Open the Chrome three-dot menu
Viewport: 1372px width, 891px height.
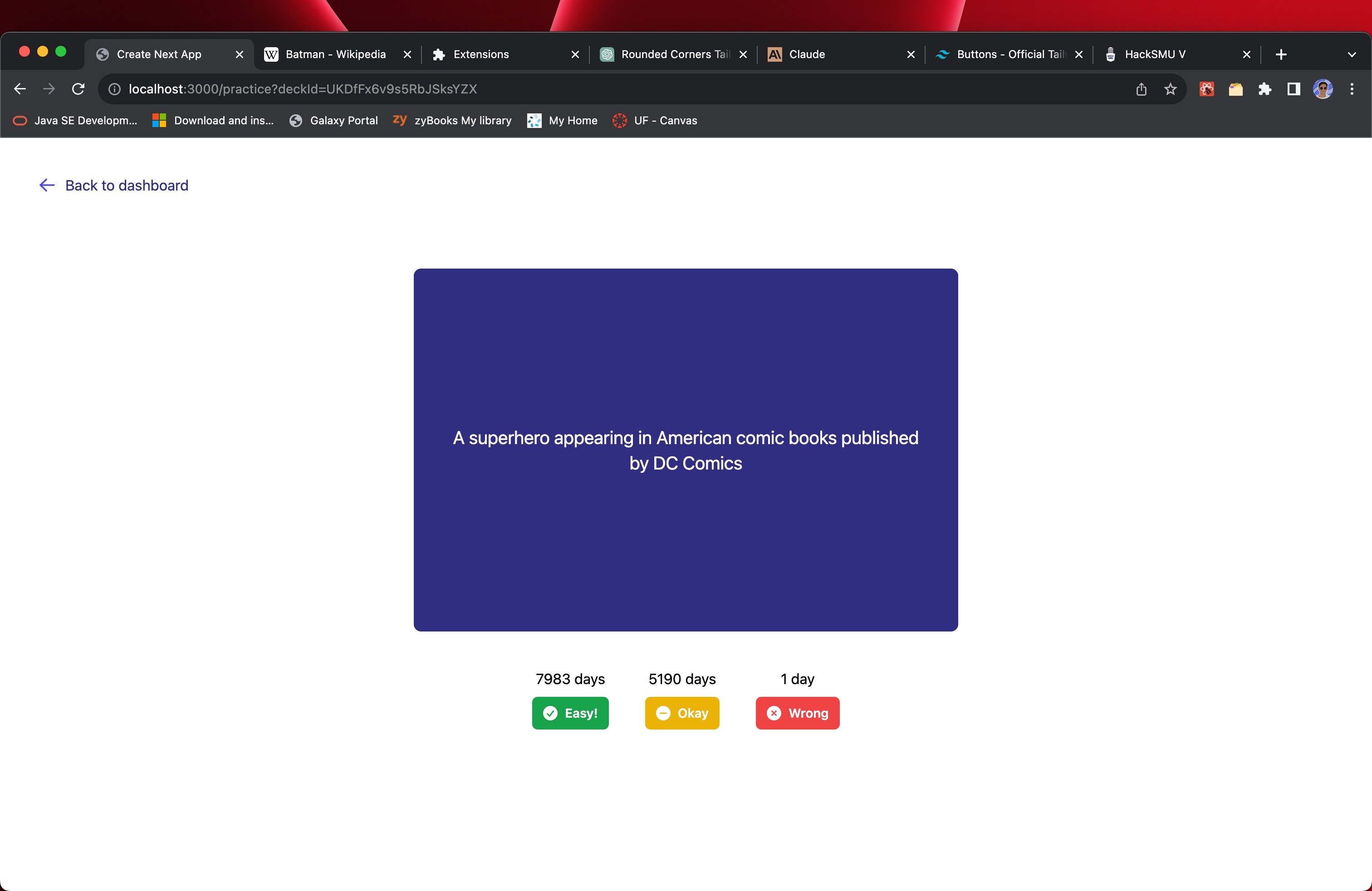click(1351, 89)
